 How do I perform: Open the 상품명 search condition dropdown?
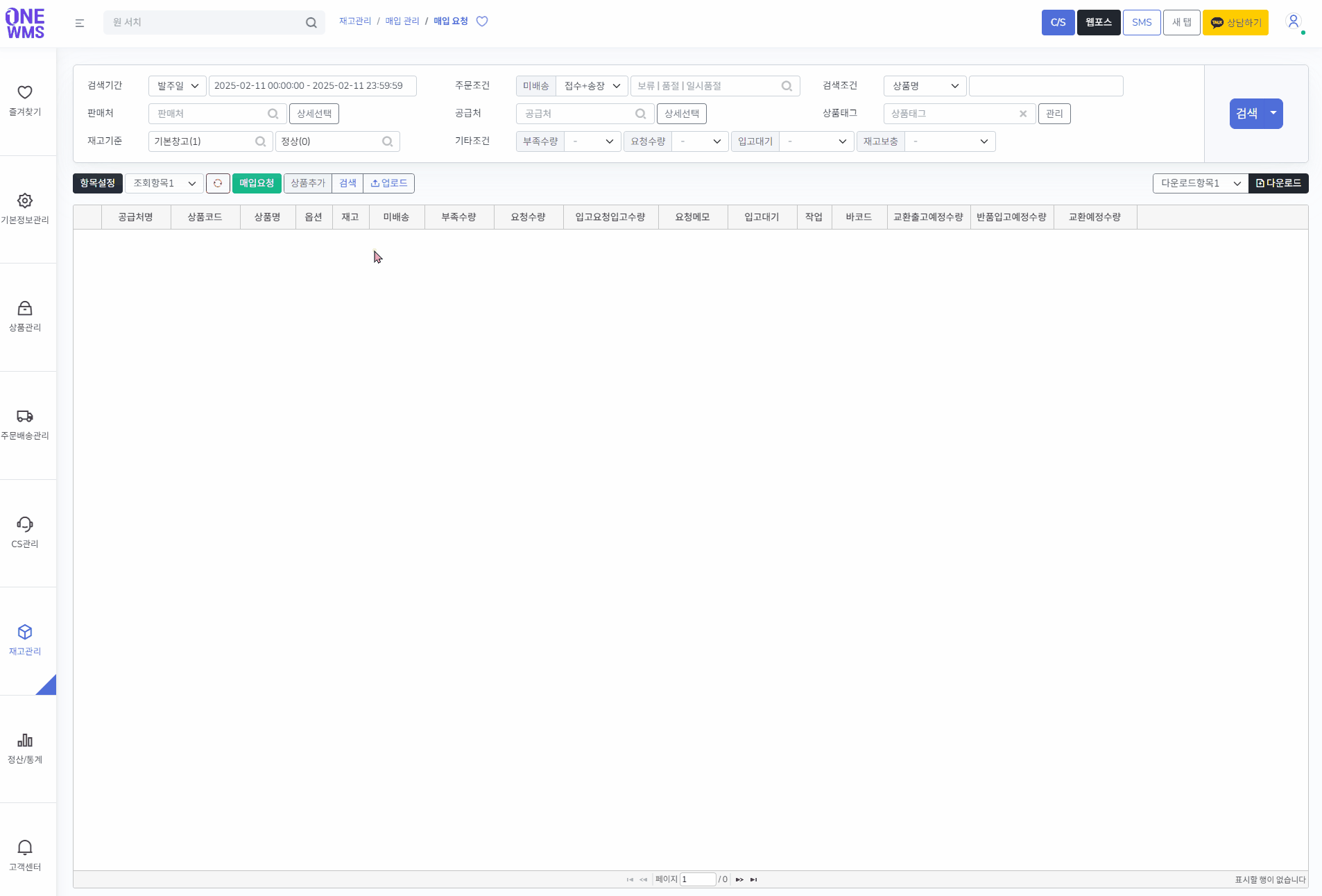click(925, 86)
